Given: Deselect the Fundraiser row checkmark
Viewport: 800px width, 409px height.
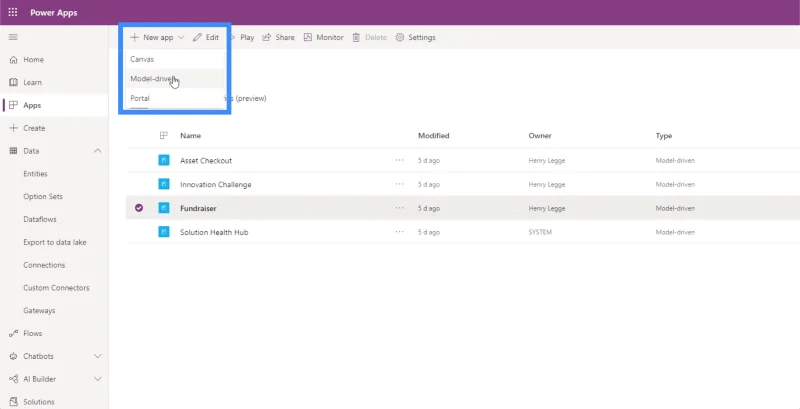Looking at the screenshot, I should pyautogui.click(x=139, y=208).
